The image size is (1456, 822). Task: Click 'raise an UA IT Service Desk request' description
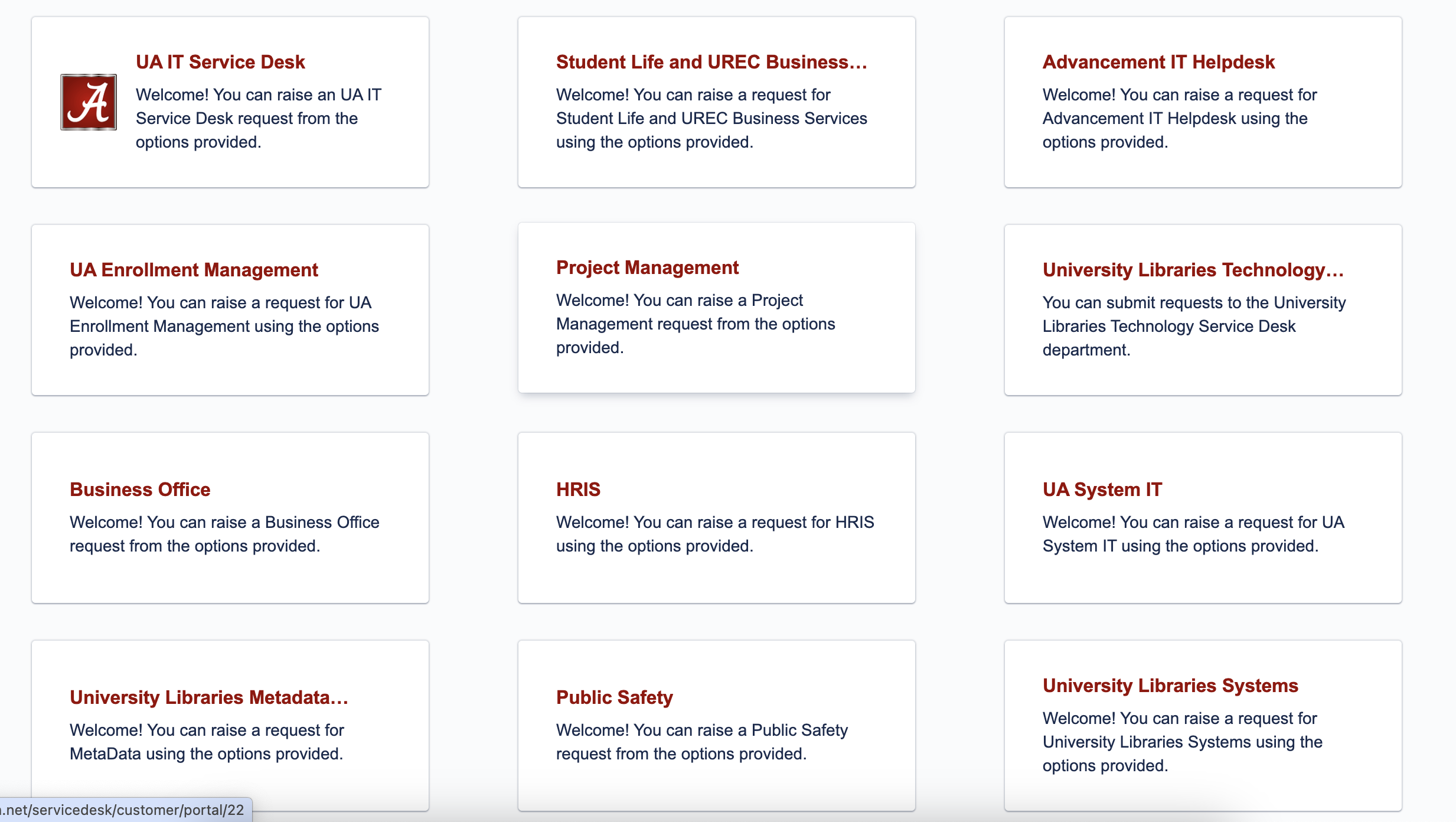[259, 119]
